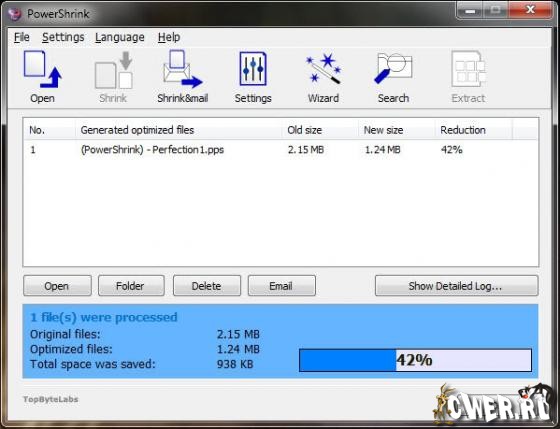The height and width of the screenshot is (429, 560).
Task: Select the Shrink toolbar icon
Action: 113,77
